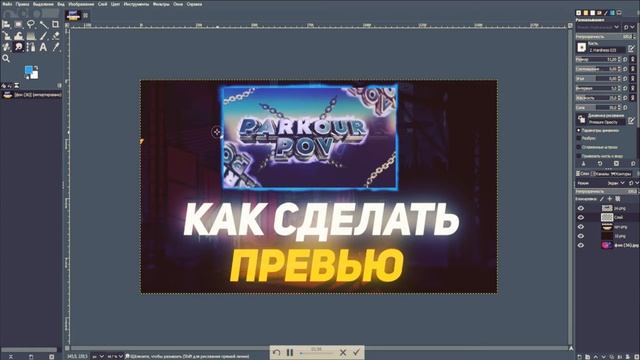Open the left dock configuration menu button
The height and width of the screenshot is (360, 640).
click(x=60, y=85)
